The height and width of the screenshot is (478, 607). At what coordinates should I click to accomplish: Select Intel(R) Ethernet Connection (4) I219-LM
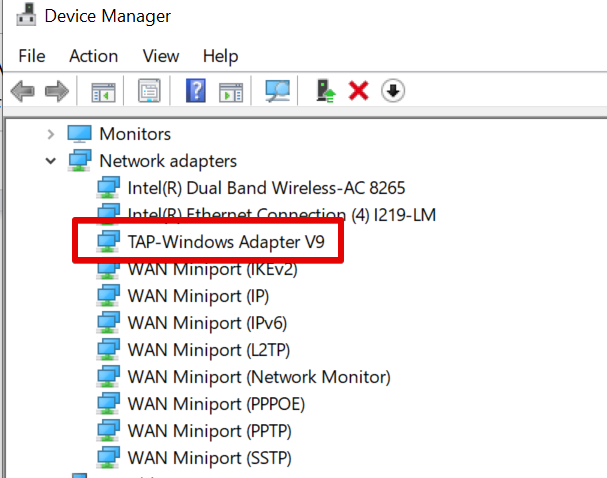pos(282,215)
